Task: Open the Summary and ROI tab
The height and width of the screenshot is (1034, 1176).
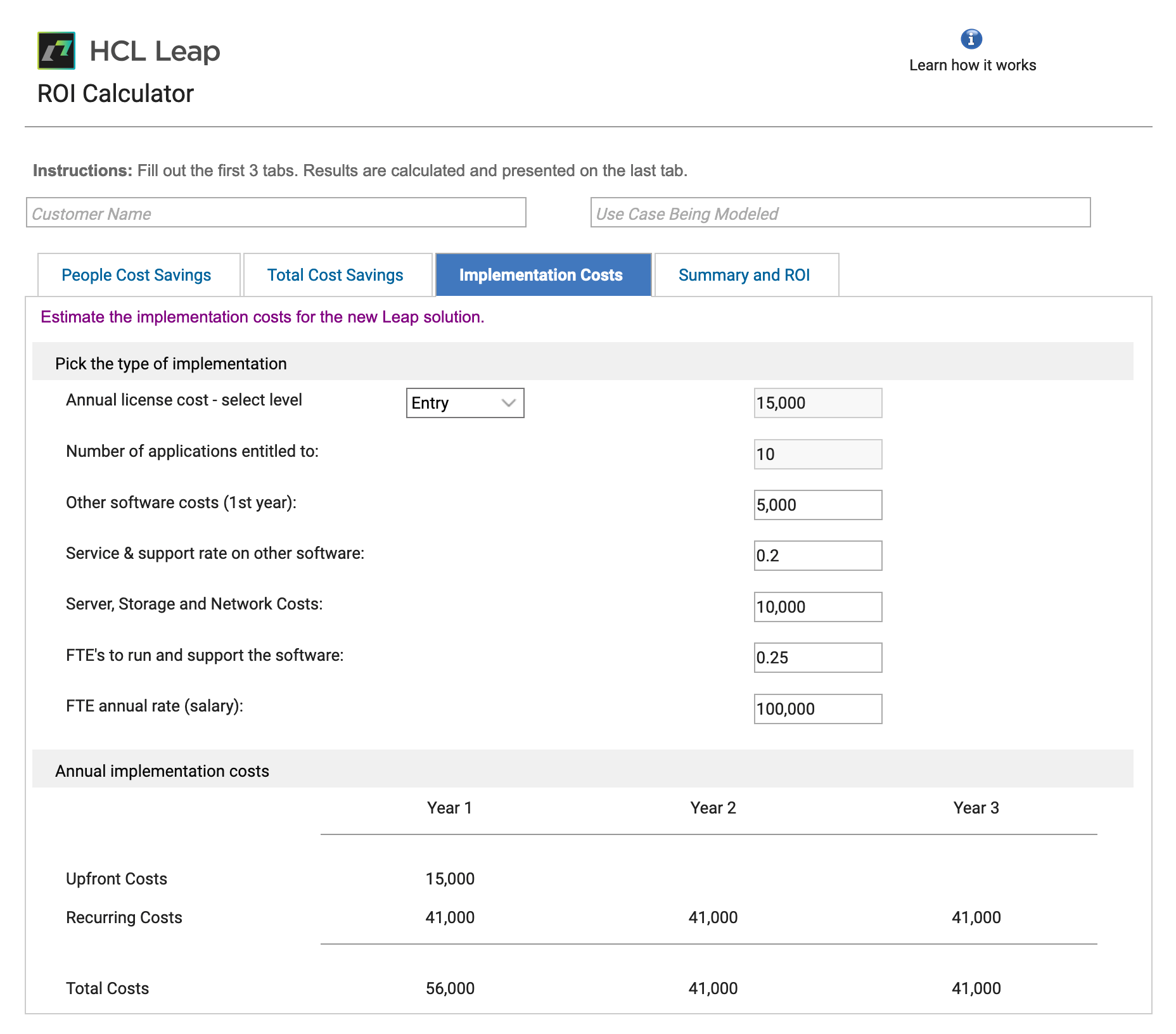Action: click(x=746, y=275)
